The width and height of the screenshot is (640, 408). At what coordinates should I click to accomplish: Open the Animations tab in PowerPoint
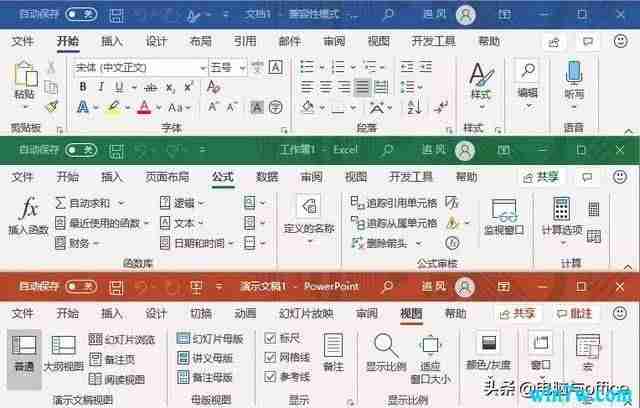pos(245,313)
